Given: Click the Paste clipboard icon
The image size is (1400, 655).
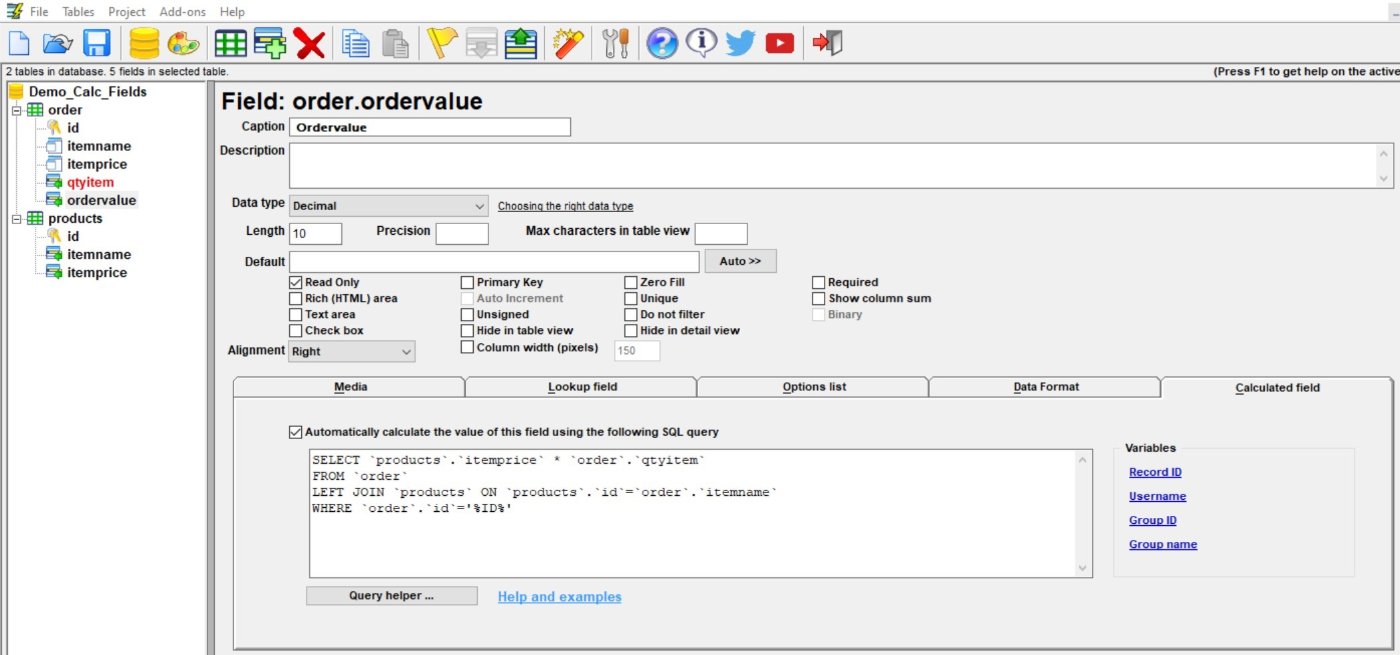Looking at the screenshot, I should [x=396, y=43].
